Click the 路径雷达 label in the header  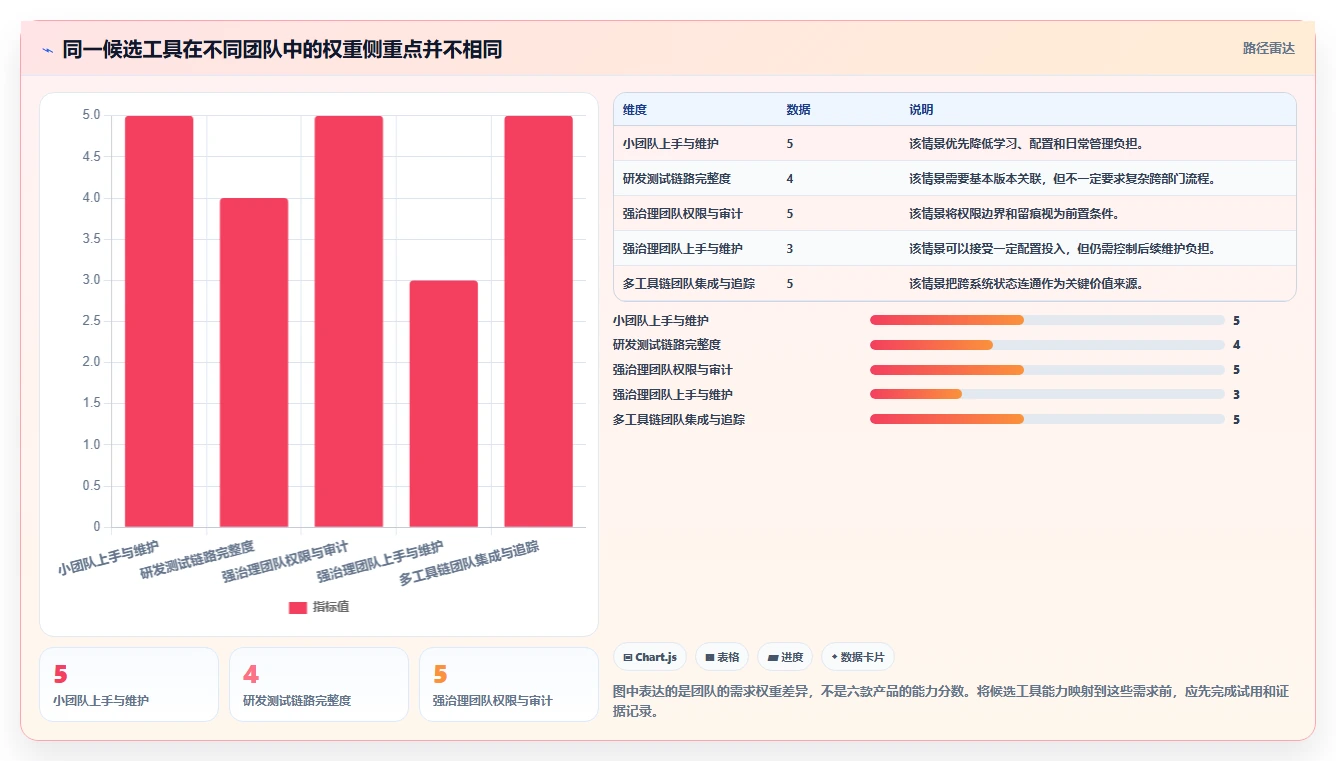click(1268, 48)
